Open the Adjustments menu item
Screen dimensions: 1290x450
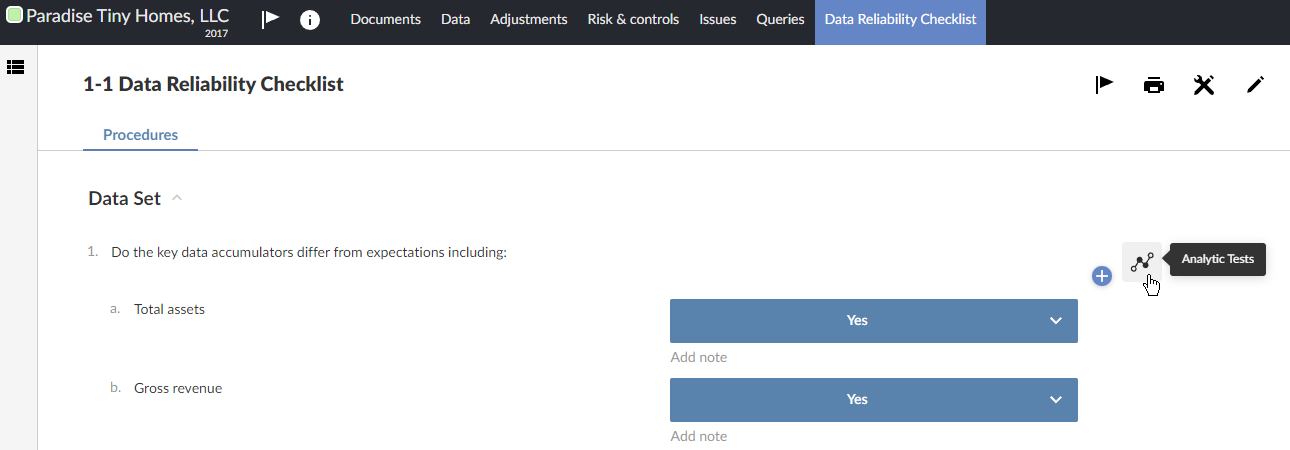[x=528, y=19]
